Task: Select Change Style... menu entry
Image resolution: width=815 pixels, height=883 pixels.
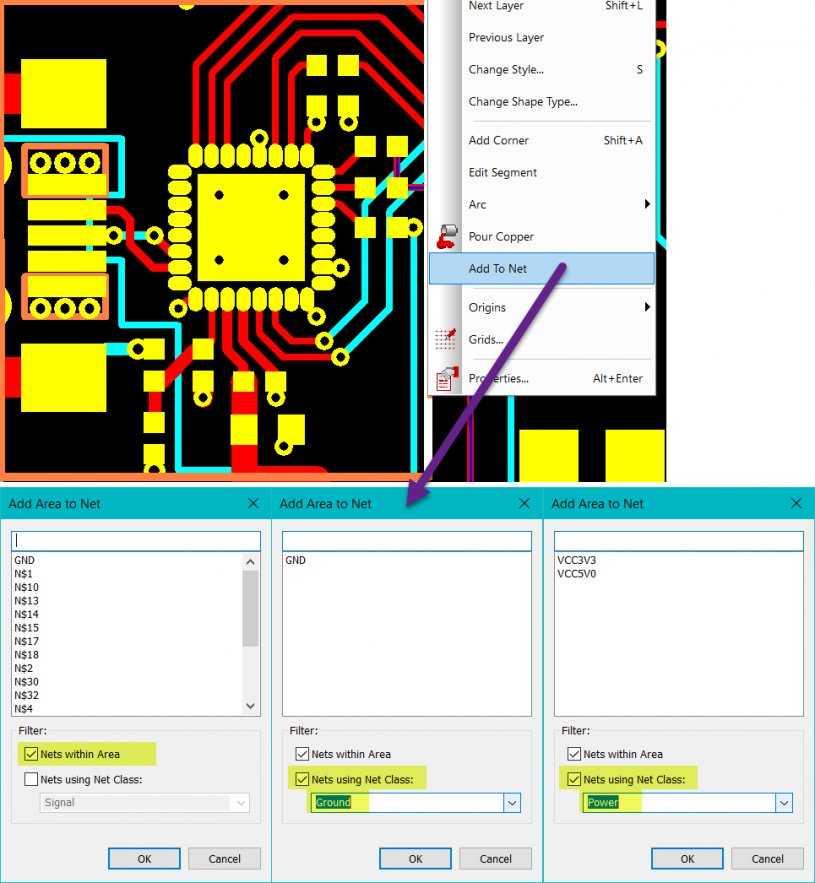Action: point(506,70)
